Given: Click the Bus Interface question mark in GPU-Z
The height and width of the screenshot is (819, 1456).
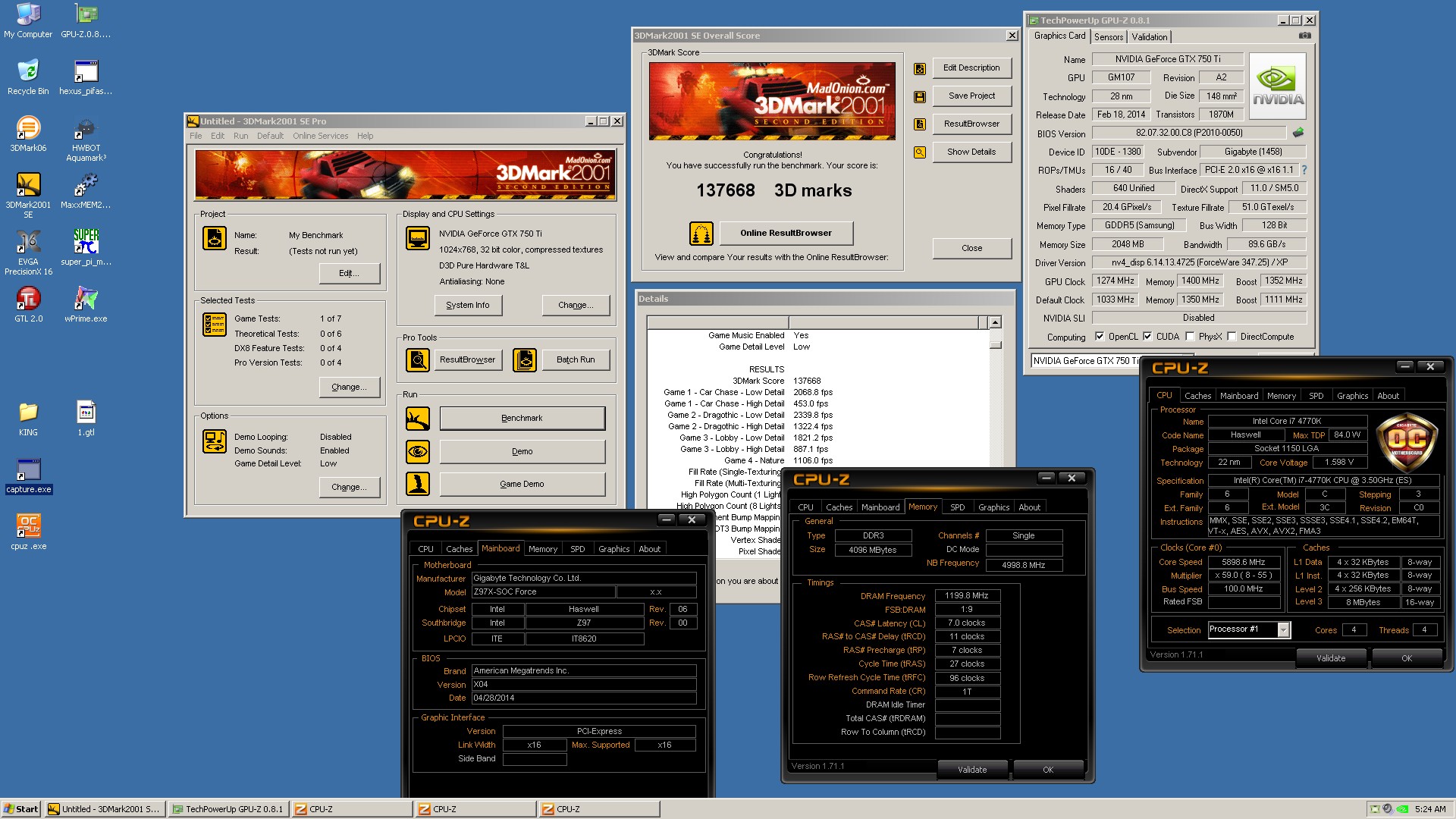Looking at the screenshot, I should coord(1304,170).
